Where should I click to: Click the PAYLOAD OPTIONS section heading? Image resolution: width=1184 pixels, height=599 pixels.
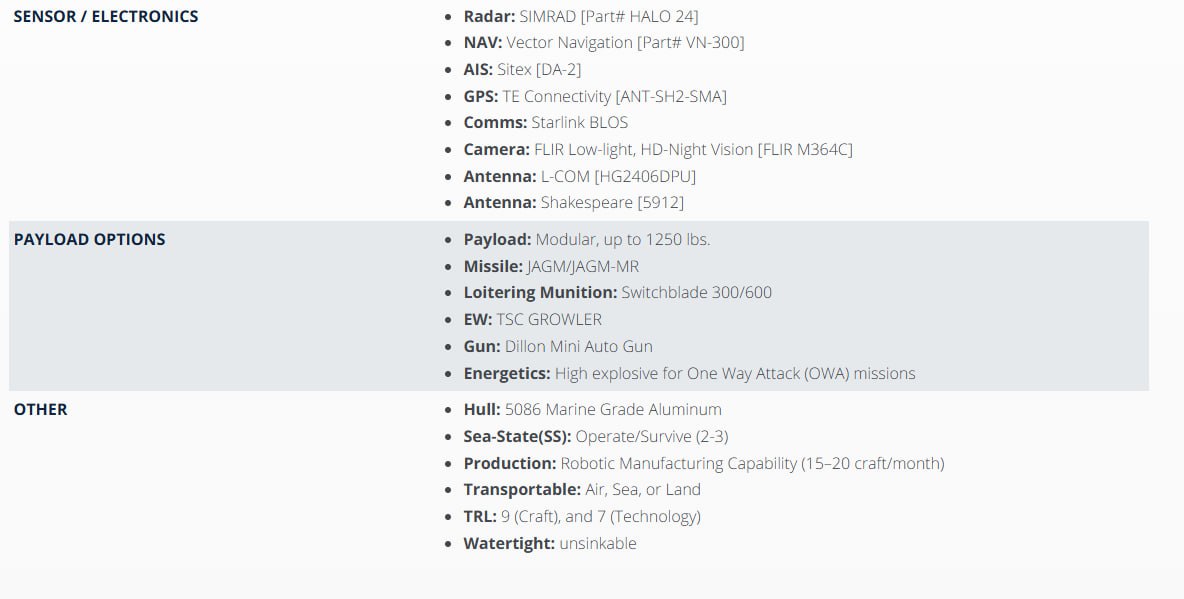point(90,239)
